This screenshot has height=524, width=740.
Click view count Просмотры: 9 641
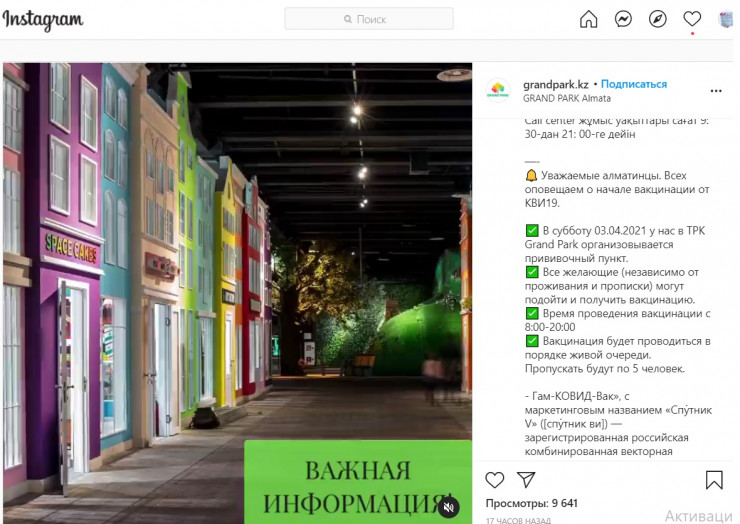click(532, 503)
